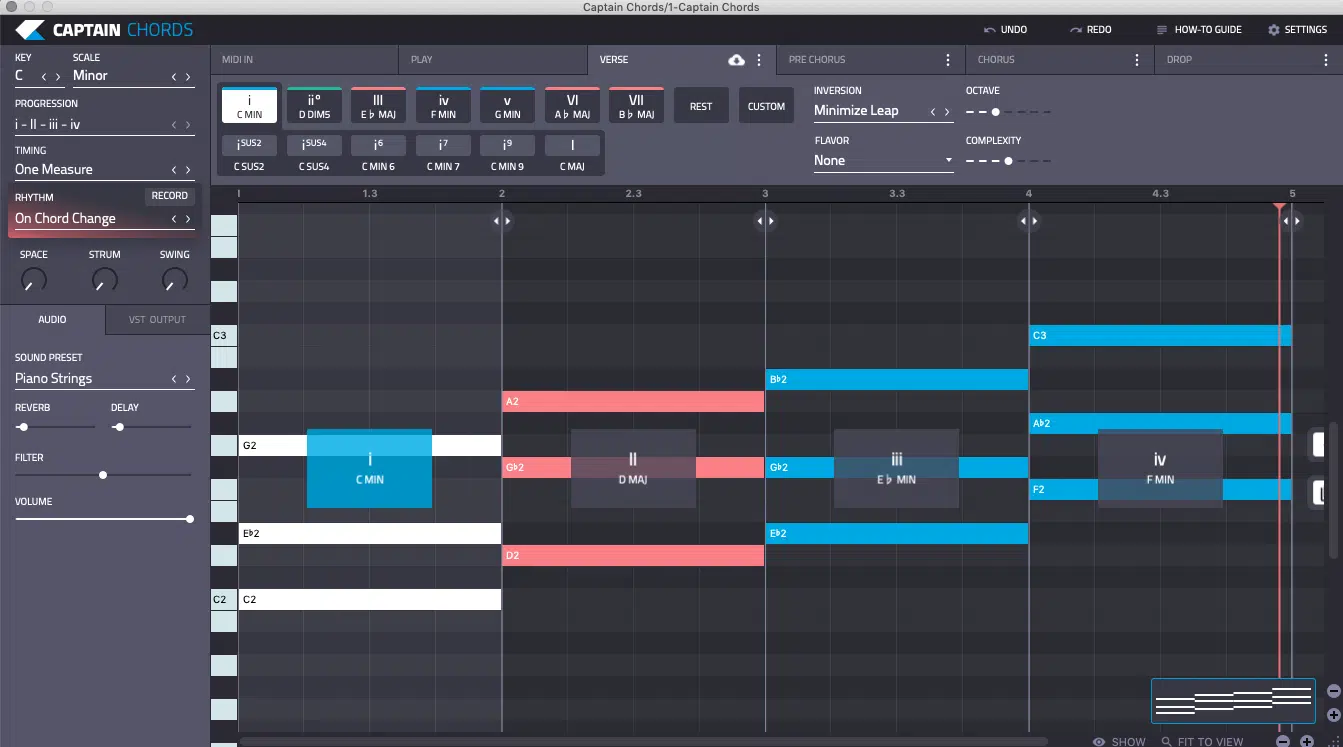Screen dimensions: 1343x747
Task: Click the Complexity slider handle
Action: pyautogui.click(x=1008, y=161)
